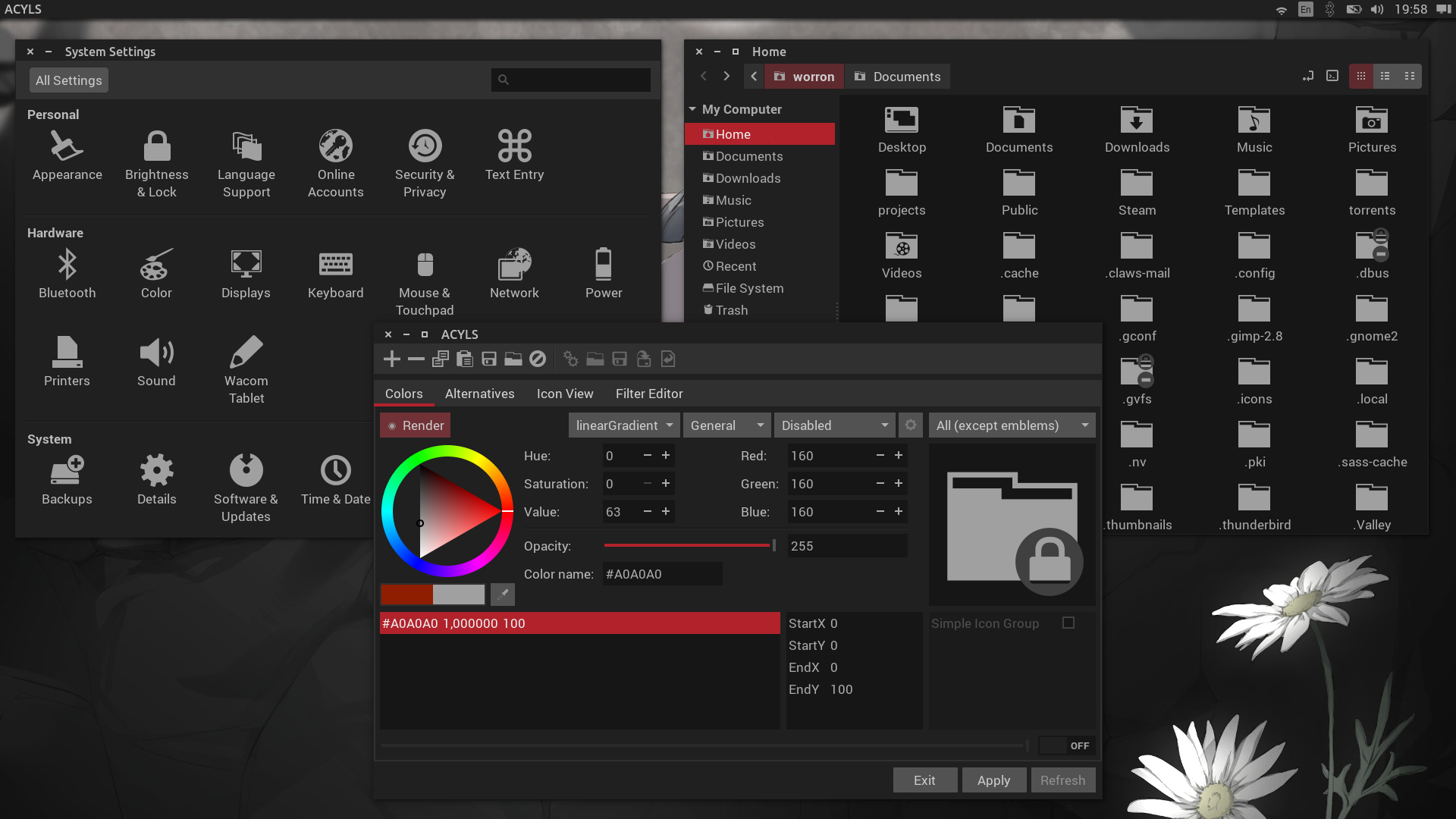Click the Refresh button in ACYLS
Screen dimensions: 1456x819
coord(1062,780)
